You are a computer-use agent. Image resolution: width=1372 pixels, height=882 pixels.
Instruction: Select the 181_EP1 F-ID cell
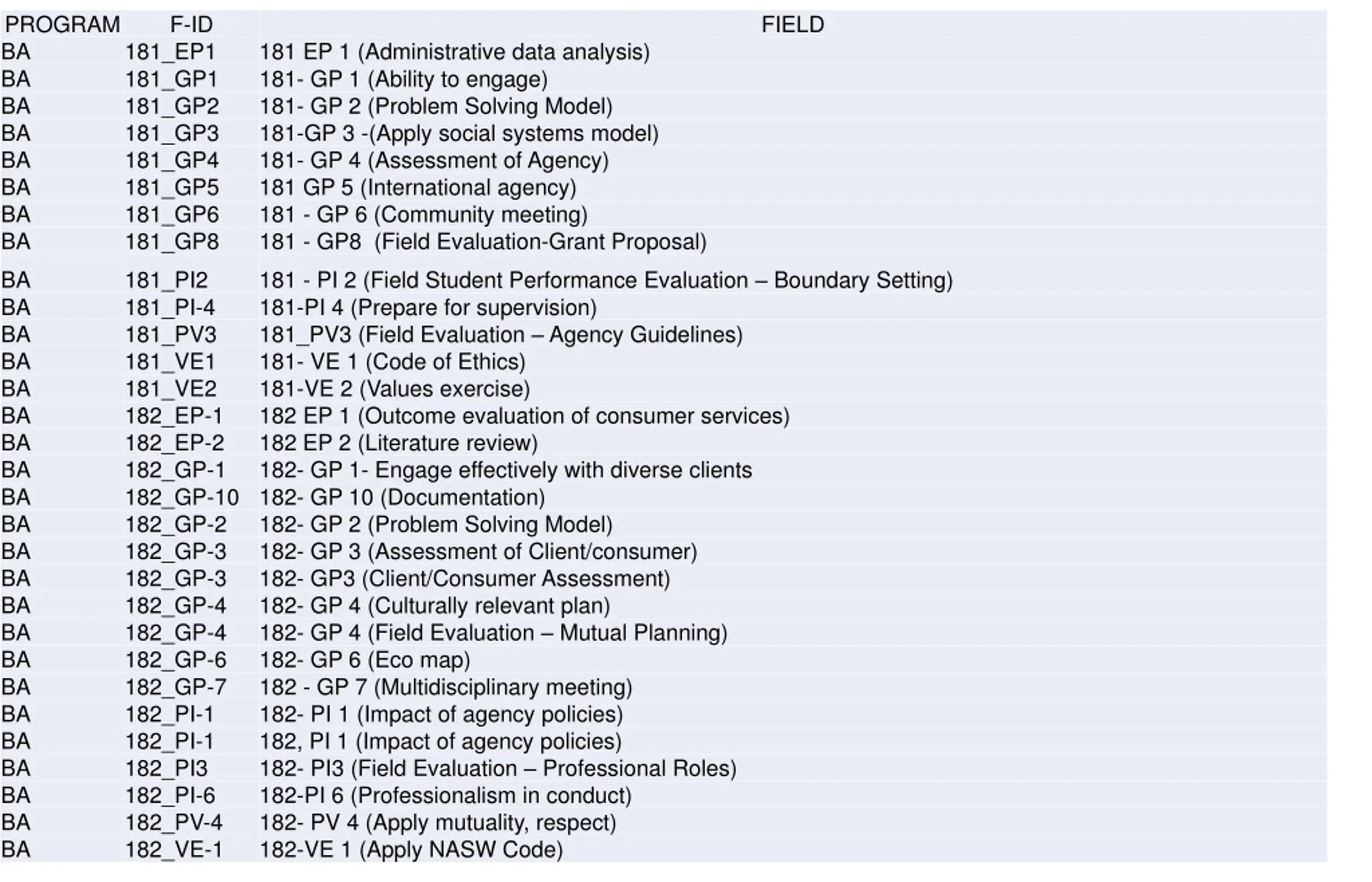tap(170, 52)
